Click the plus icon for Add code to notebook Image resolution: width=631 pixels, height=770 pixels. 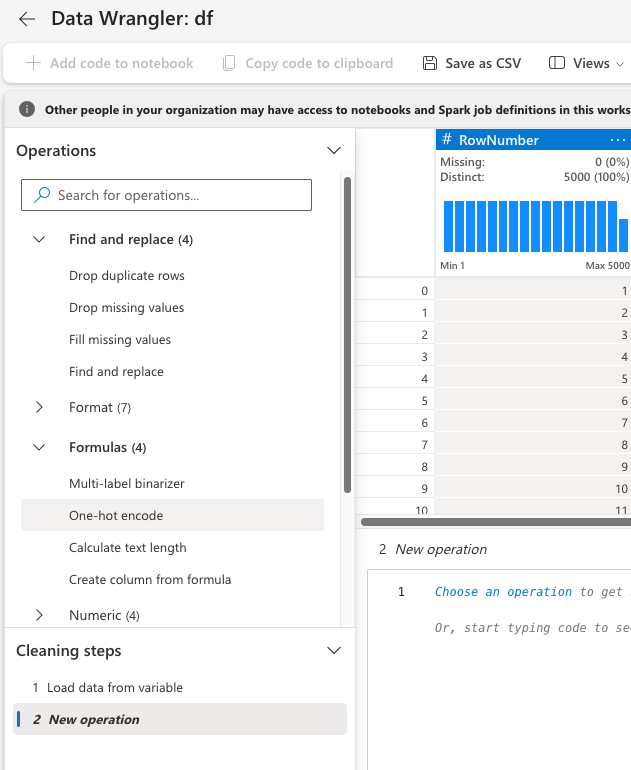(33, 63)
